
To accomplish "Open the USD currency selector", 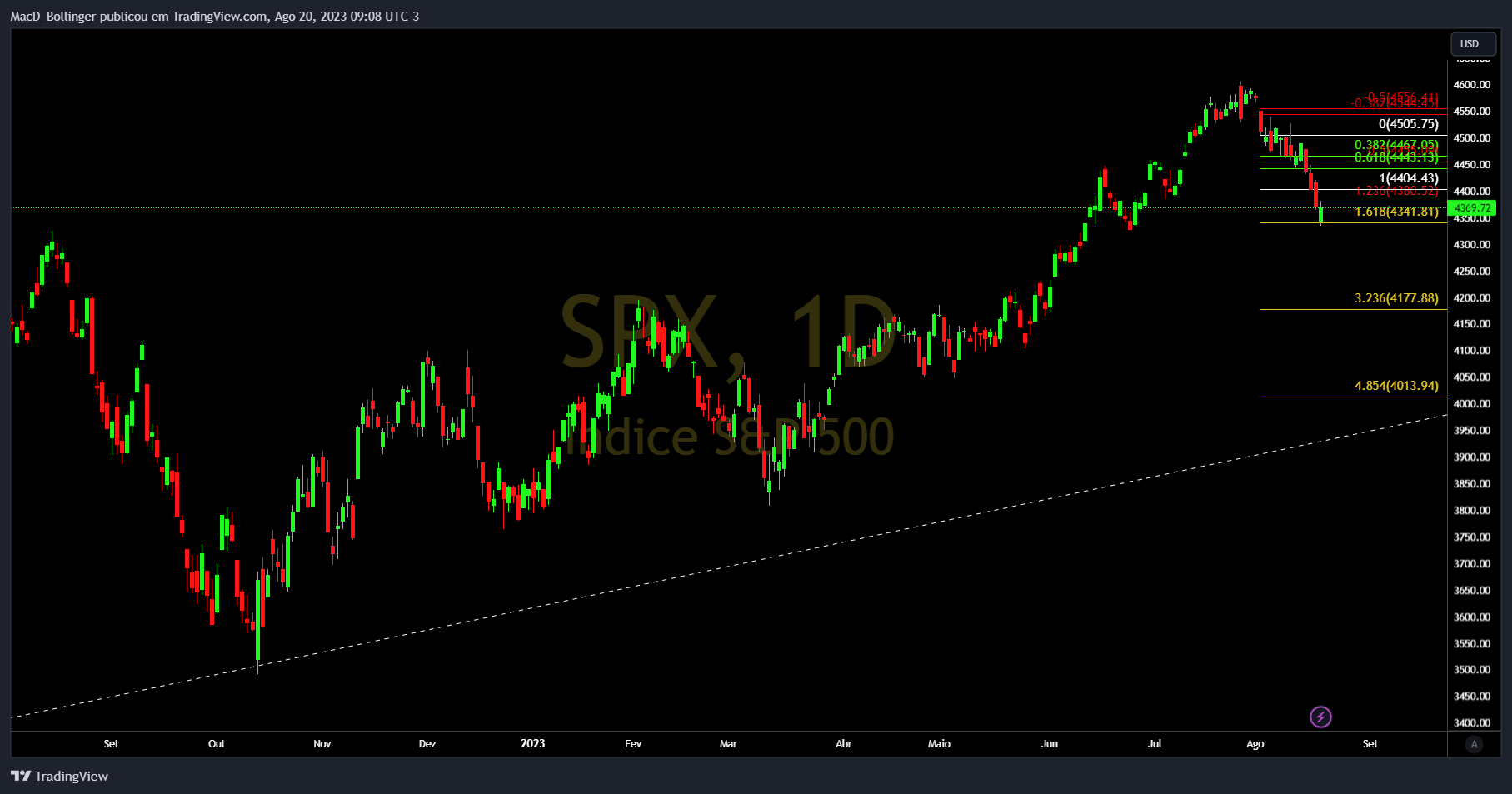I will [1472, 44].
